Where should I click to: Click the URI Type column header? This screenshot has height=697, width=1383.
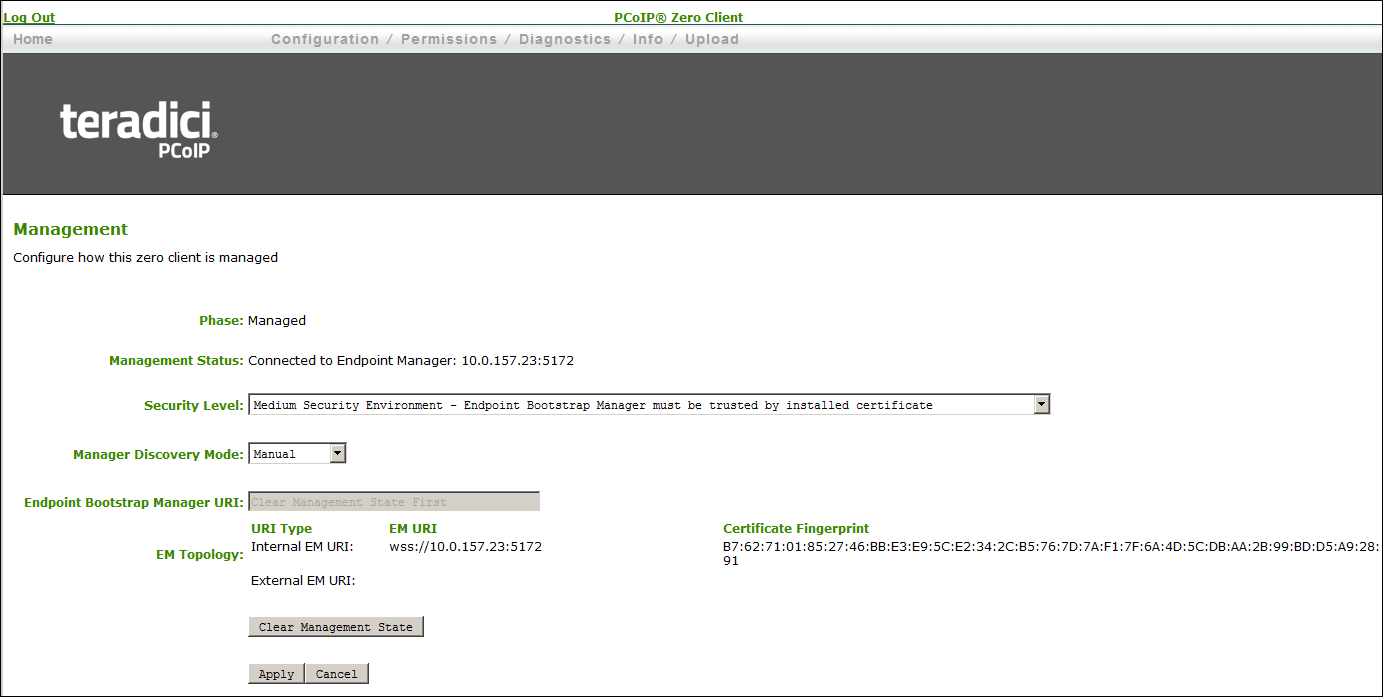[281, 528]
